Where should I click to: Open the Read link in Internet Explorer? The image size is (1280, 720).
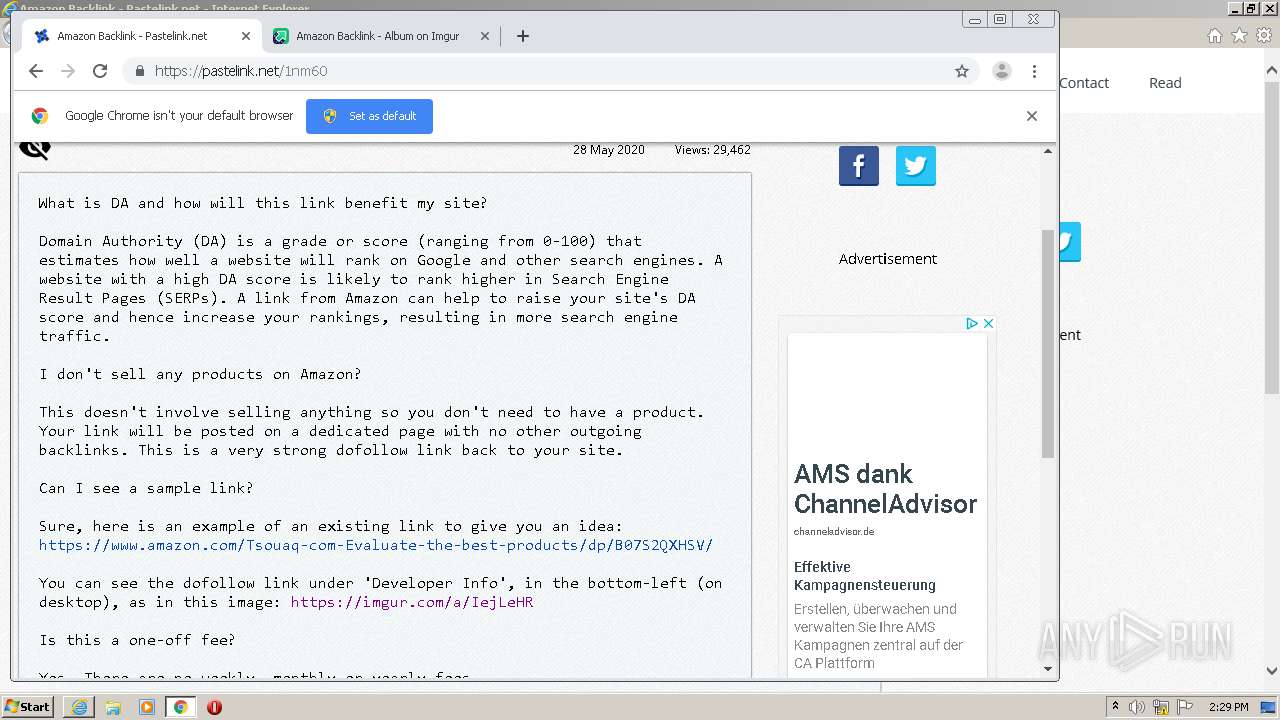(1165, 83)
